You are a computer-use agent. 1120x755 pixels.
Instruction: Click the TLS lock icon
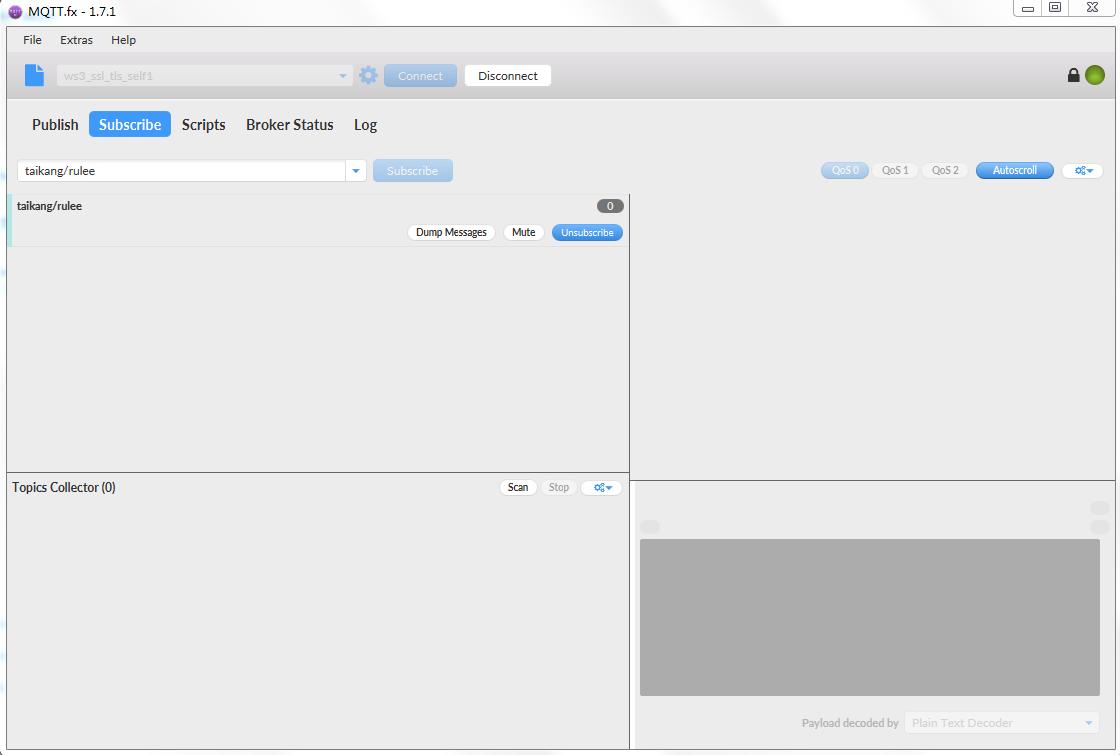[1073, 75]
